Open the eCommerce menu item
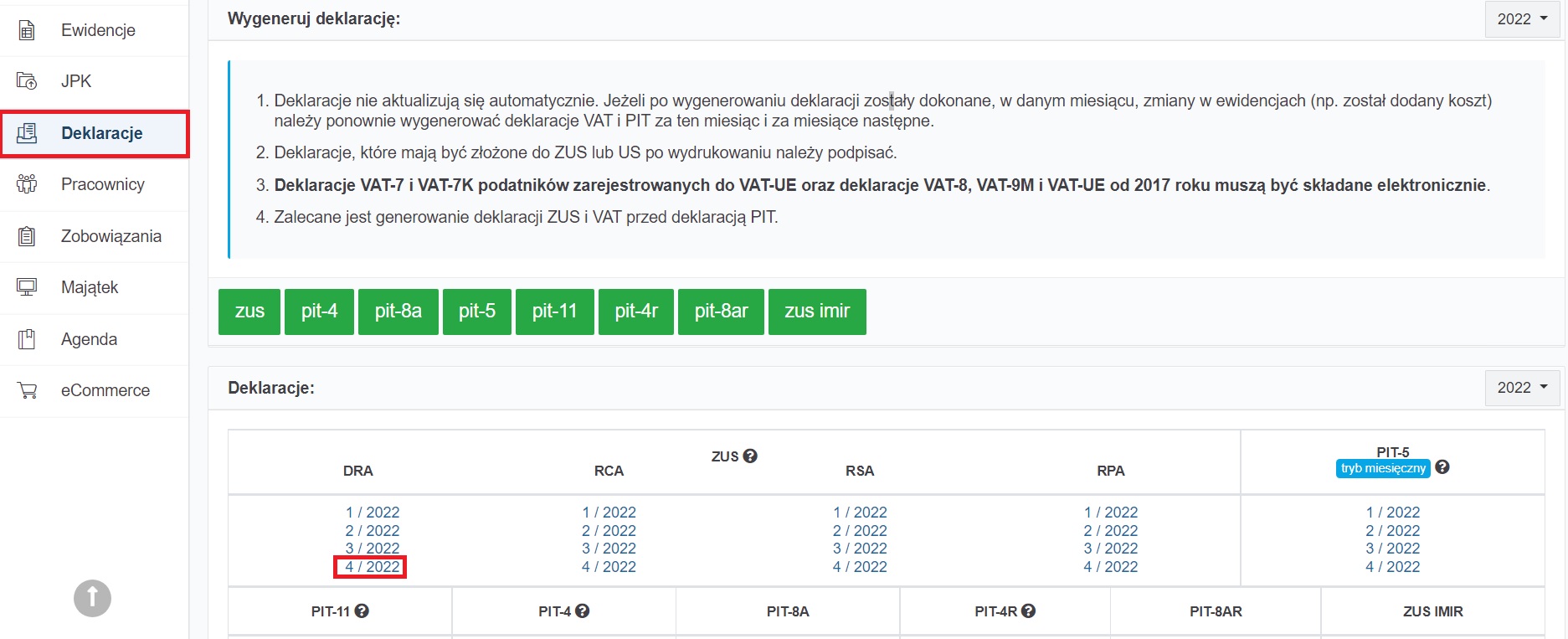The width and height of the screenshot is (1568, 639). pyautogui.click(x=94, y=390)
